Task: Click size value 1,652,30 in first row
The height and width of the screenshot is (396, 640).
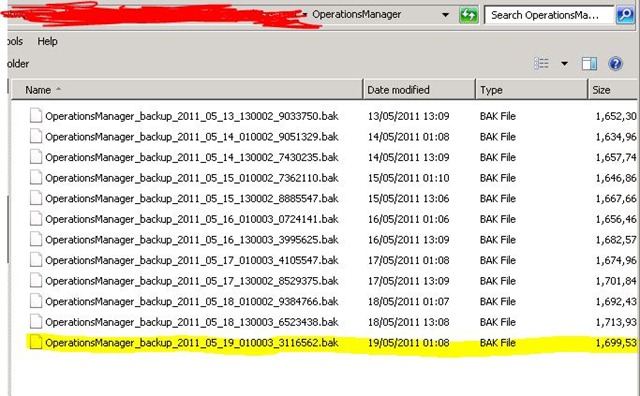Action: click(616, 116)
